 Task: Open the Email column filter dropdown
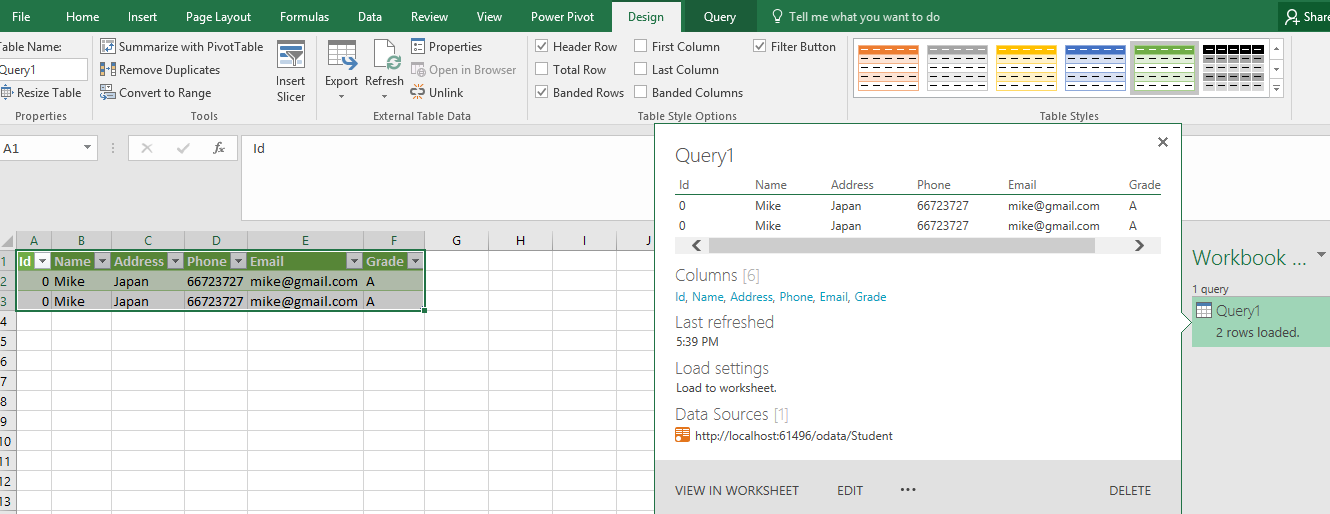tap(353, 261)
